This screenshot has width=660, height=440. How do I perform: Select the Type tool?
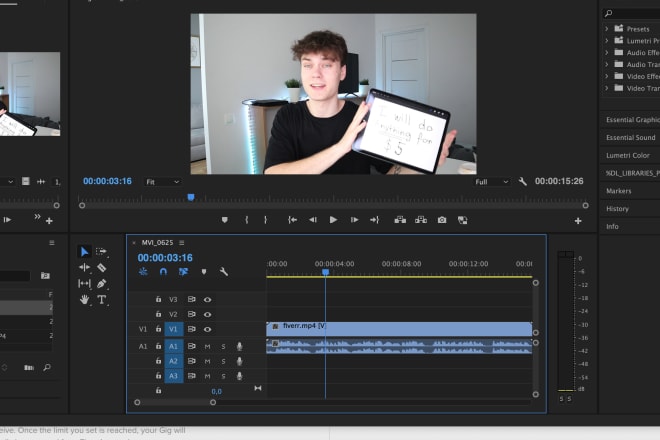pyautogui.click(x=102, y=299)
